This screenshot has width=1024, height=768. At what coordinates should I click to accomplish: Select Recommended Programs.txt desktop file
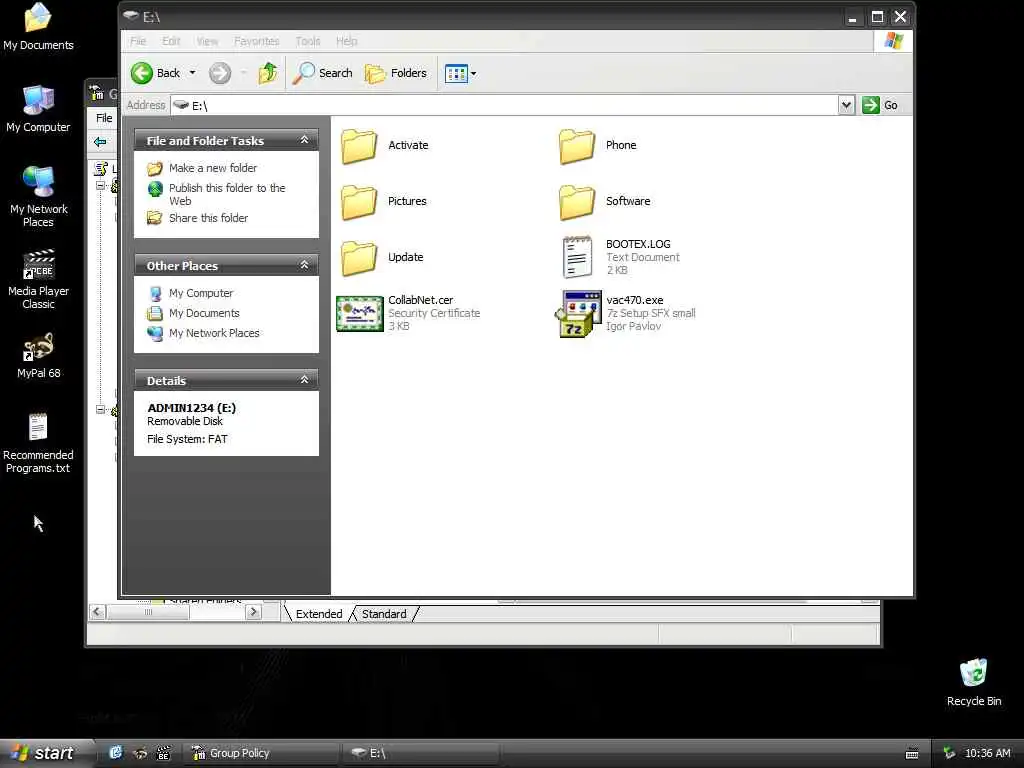pyautogui.click(x=39, y=443)
